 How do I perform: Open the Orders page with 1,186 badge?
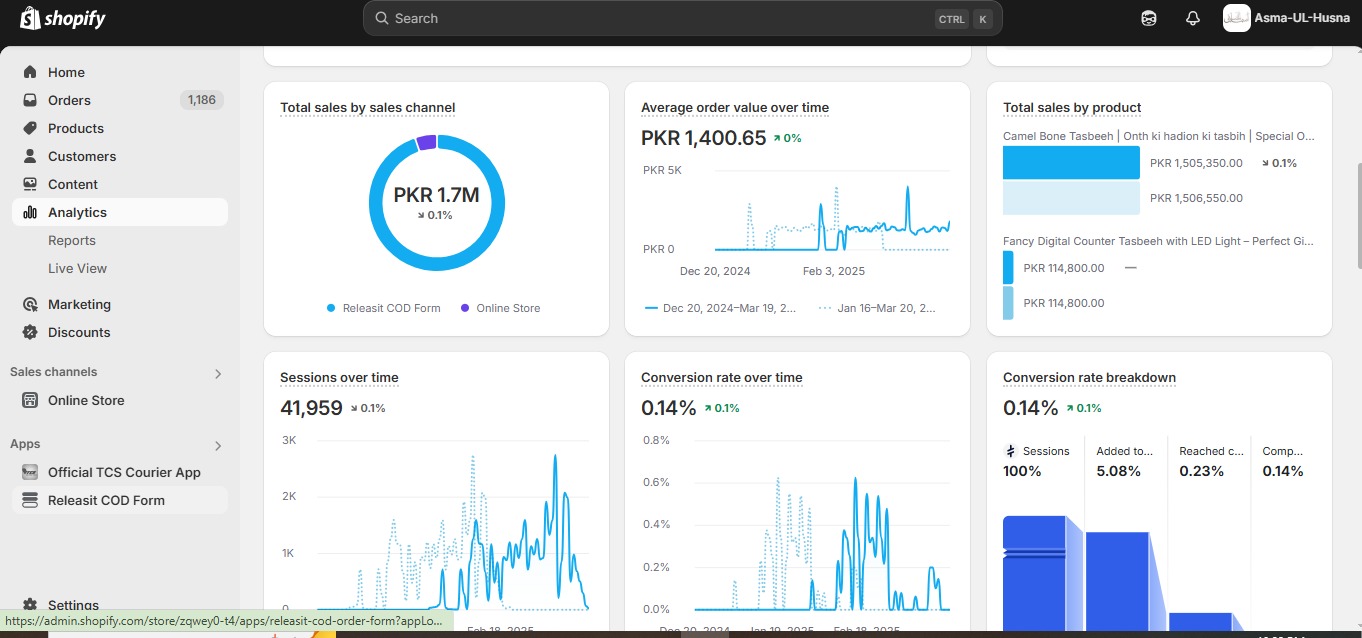tap(70, 100)
